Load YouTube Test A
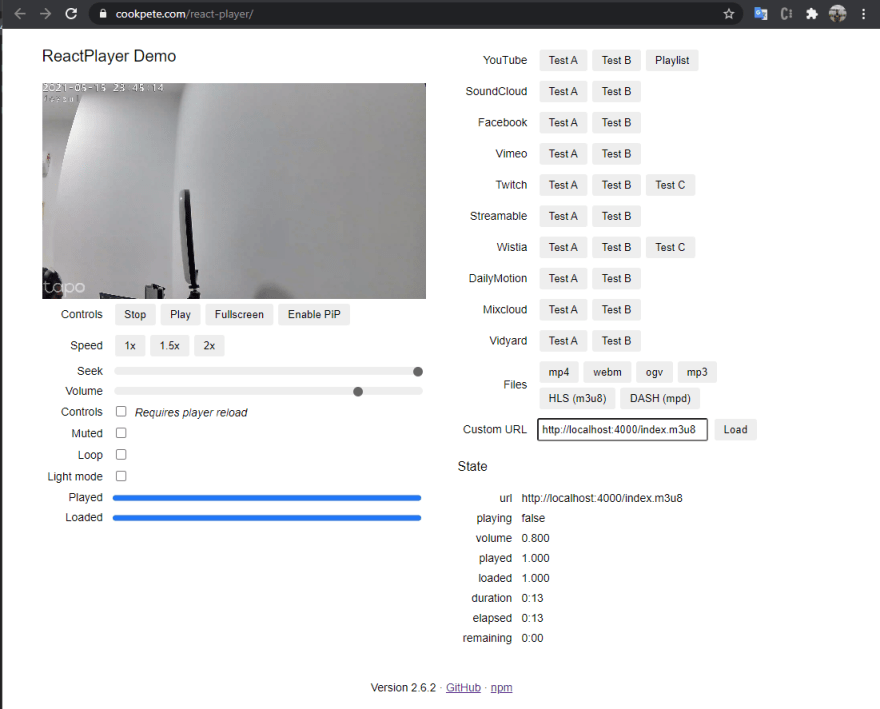 pos(563,60)
